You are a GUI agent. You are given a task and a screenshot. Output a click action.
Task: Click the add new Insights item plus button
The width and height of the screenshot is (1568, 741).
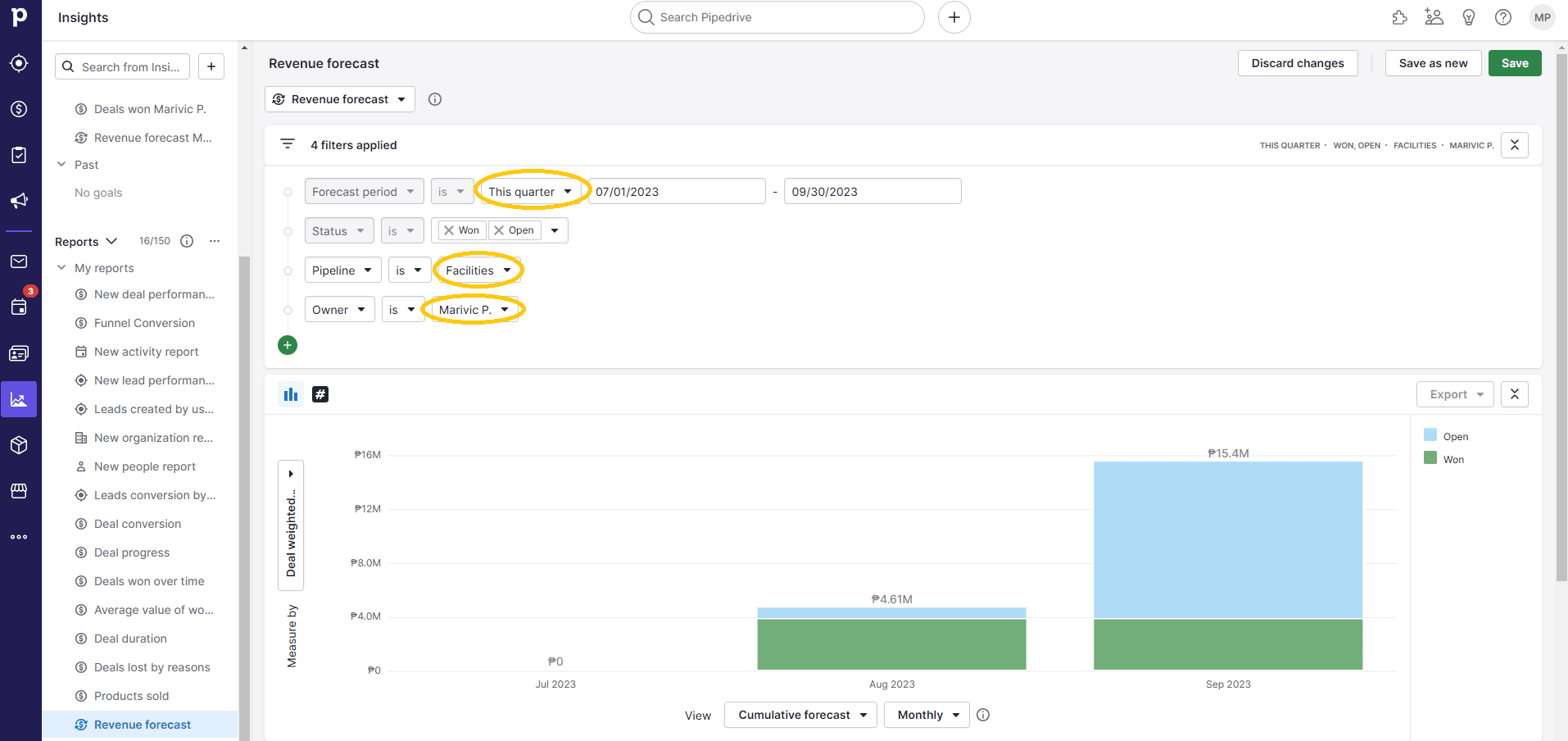211,66
